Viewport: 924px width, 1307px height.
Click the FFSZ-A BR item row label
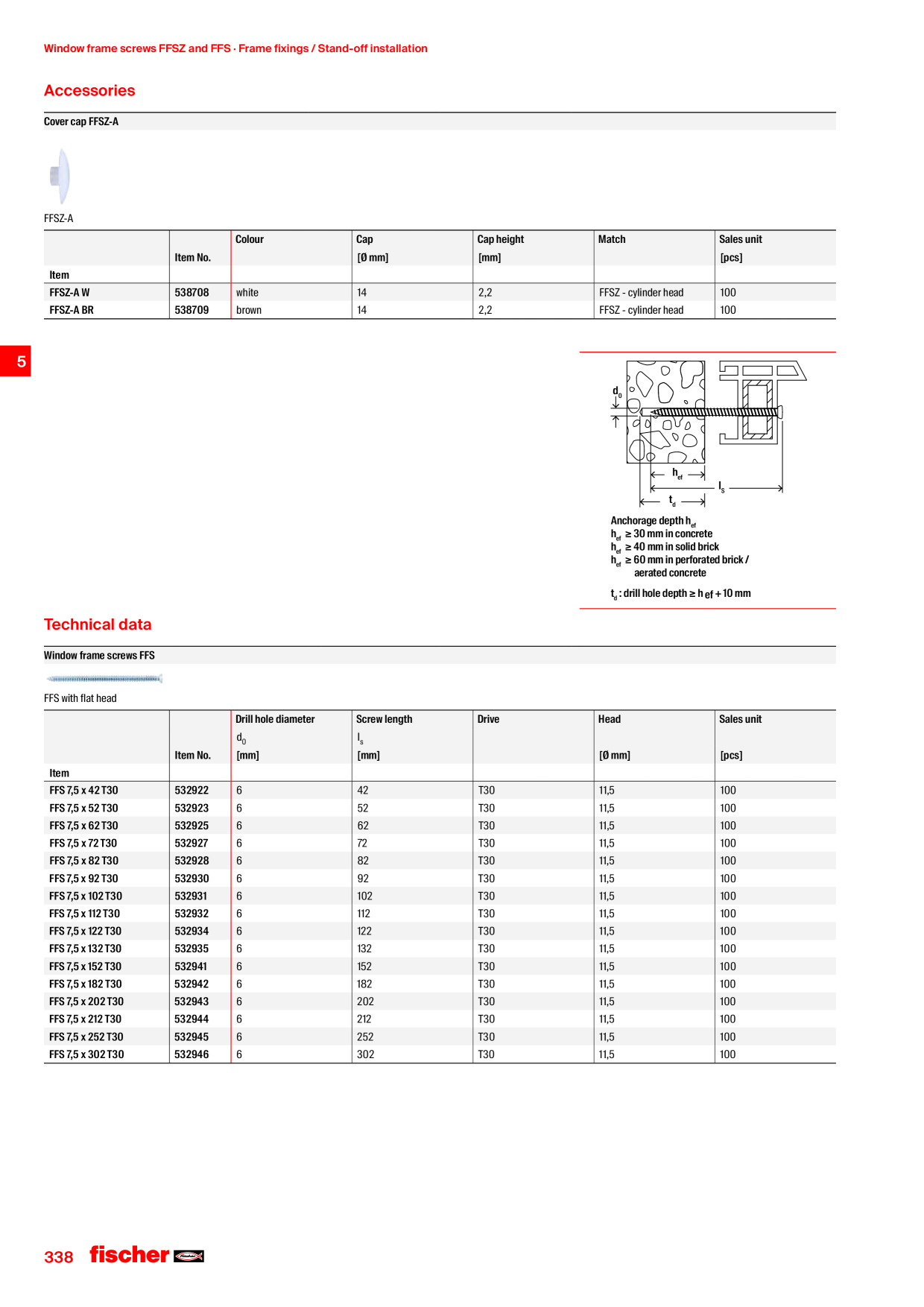(72, 310)
